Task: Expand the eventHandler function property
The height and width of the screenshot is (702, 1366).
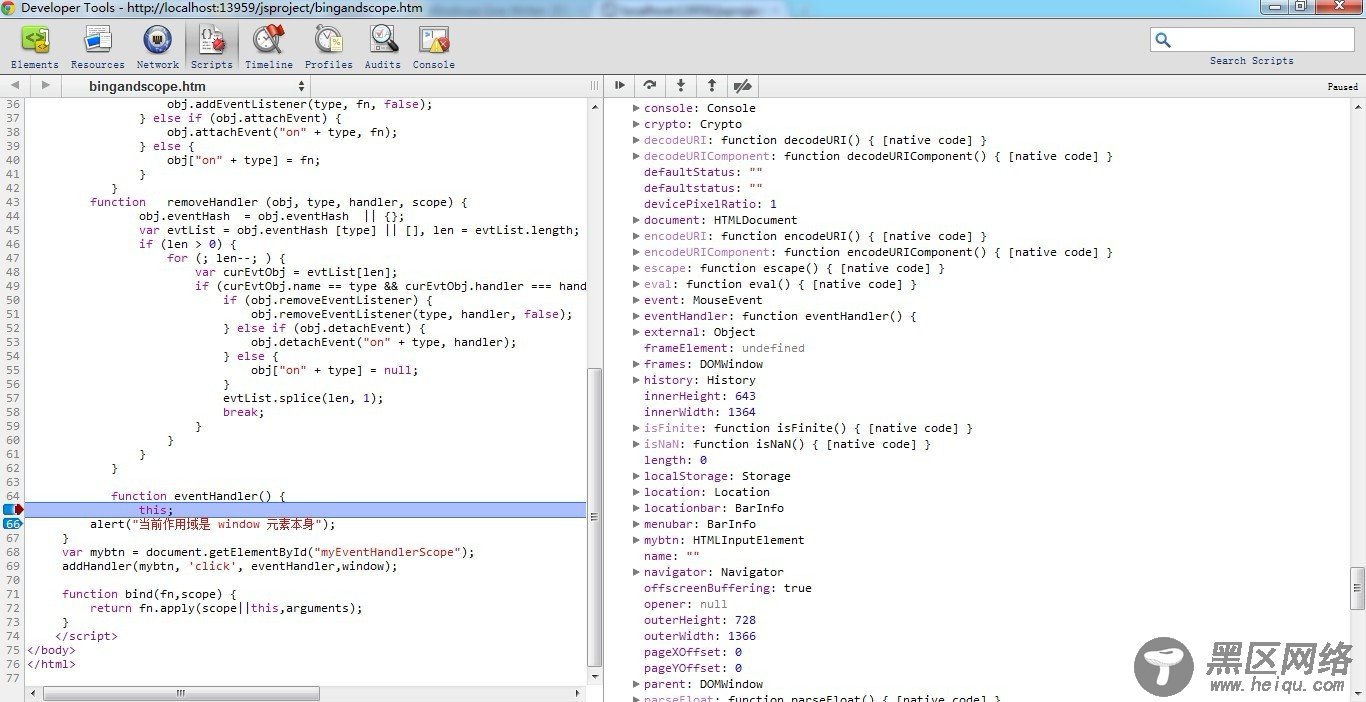Action: click(636, 316)
